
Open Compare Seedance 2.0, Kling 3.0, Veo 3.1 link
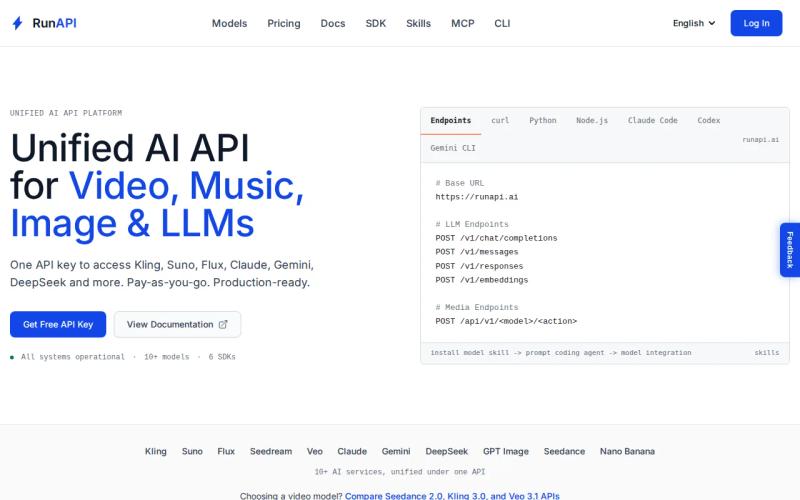pos(452,495)
